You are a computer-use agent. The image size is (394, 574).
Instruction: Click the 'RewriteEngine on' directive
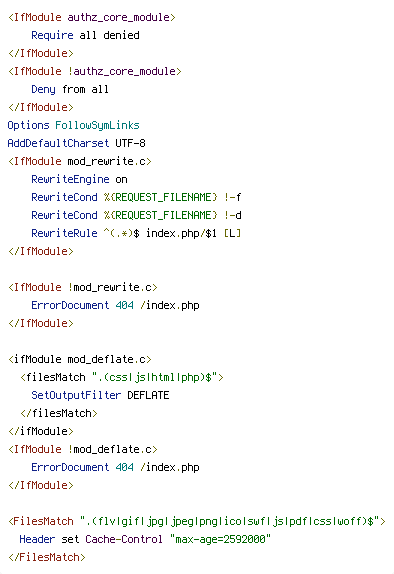coord(79,179)
